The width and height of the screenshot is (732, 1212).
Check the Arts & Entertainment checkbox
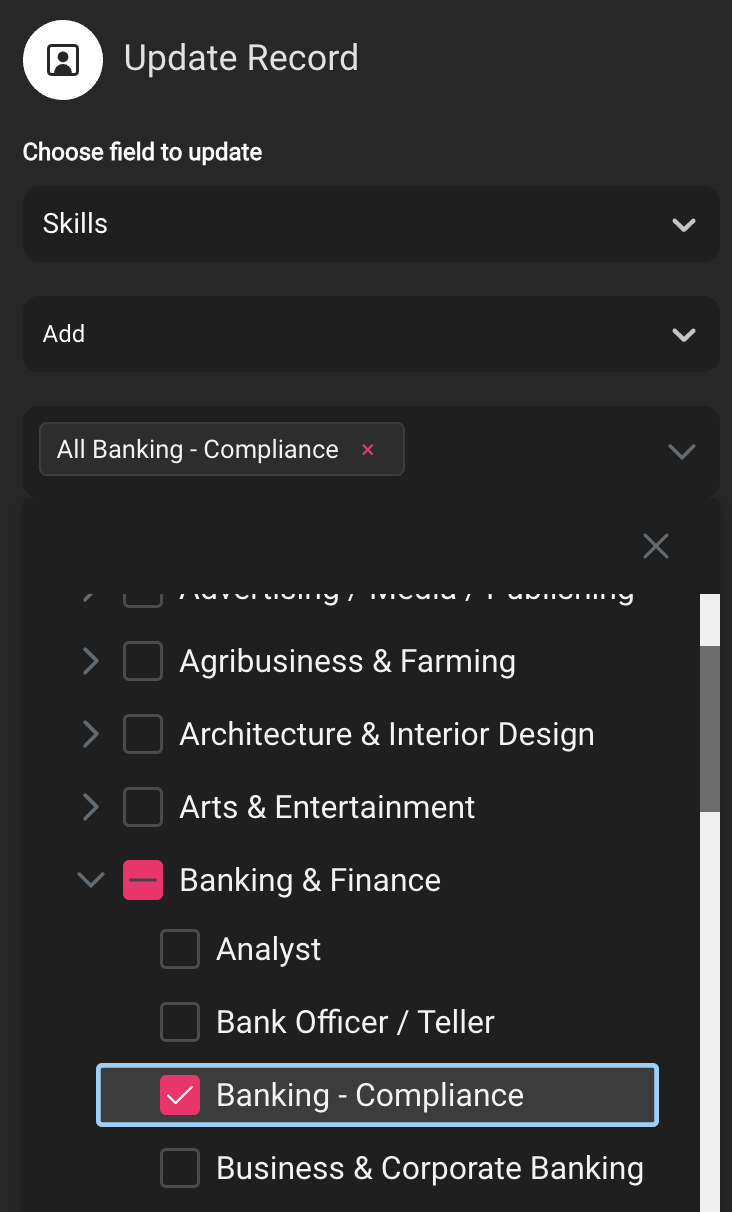pyautogui.click(x=143, y=806)
